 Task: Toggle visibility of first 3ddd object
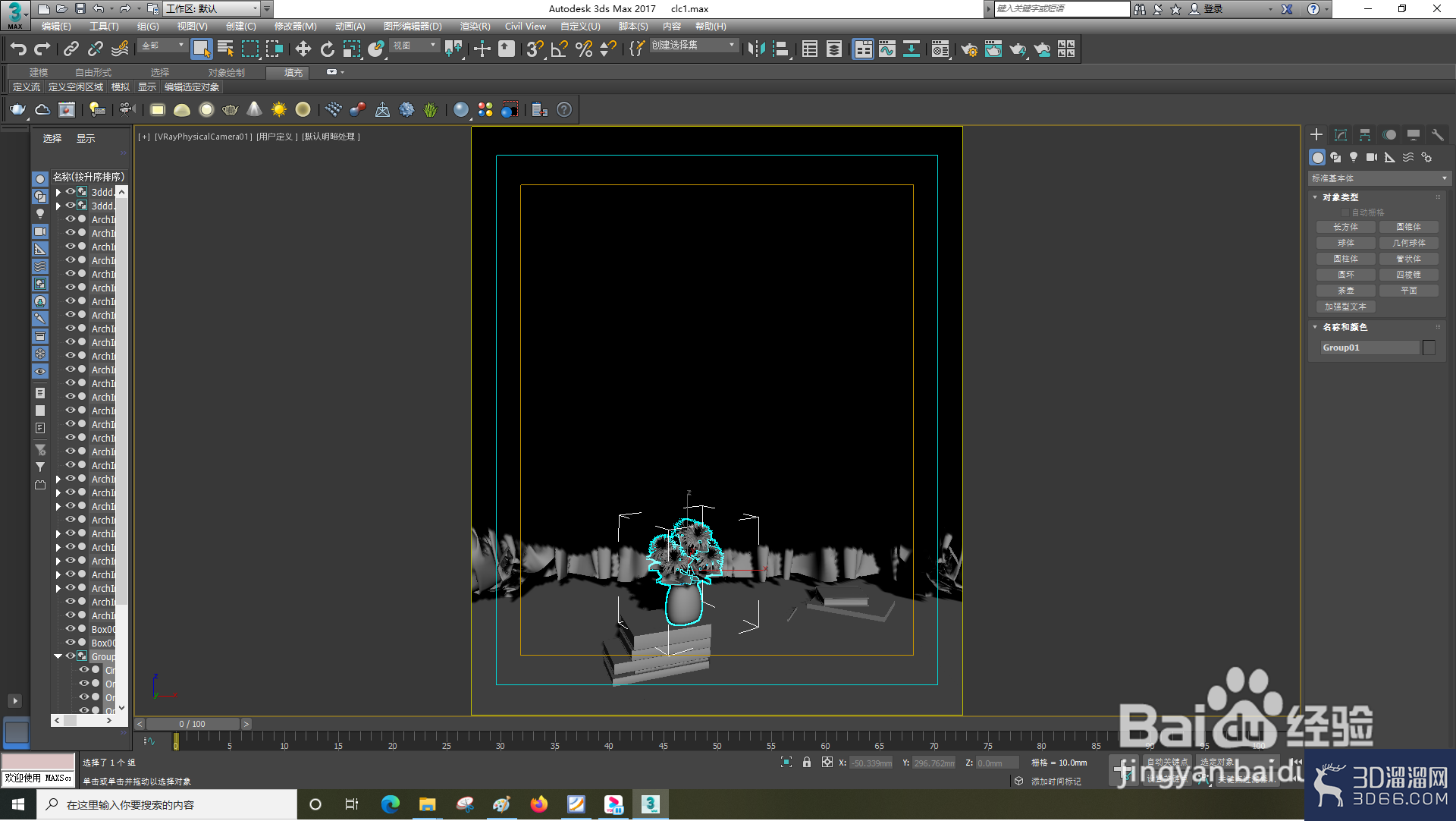coord(70,192)
